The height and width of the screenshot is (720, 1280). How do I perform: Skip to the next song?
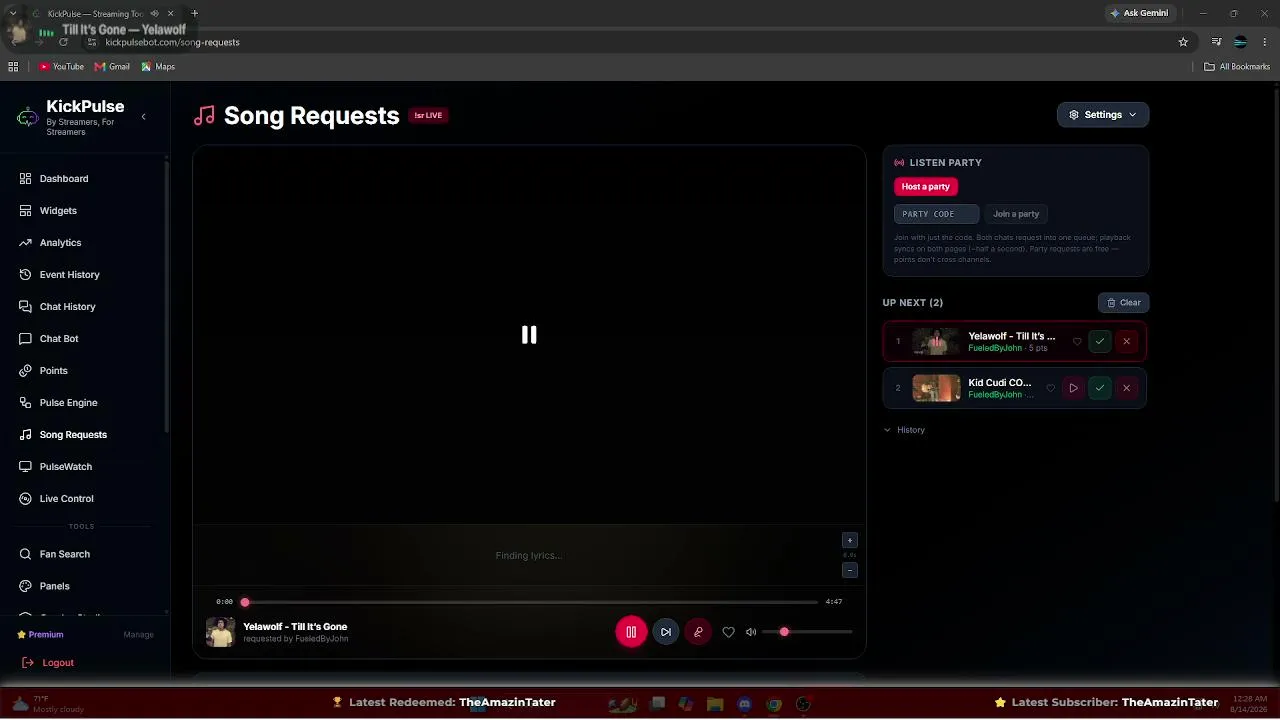click(666, 632)
